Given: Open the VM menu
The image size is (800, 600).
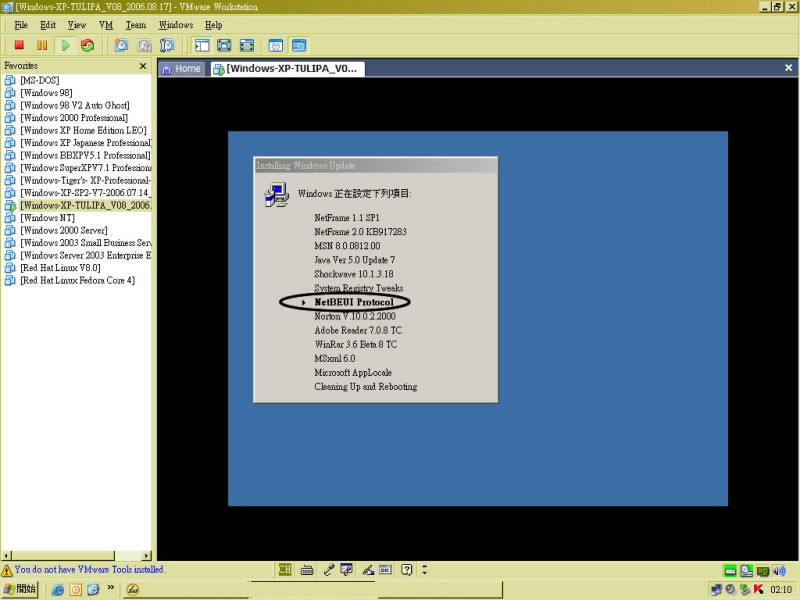Looking at the screenshot, I should 105,24.
